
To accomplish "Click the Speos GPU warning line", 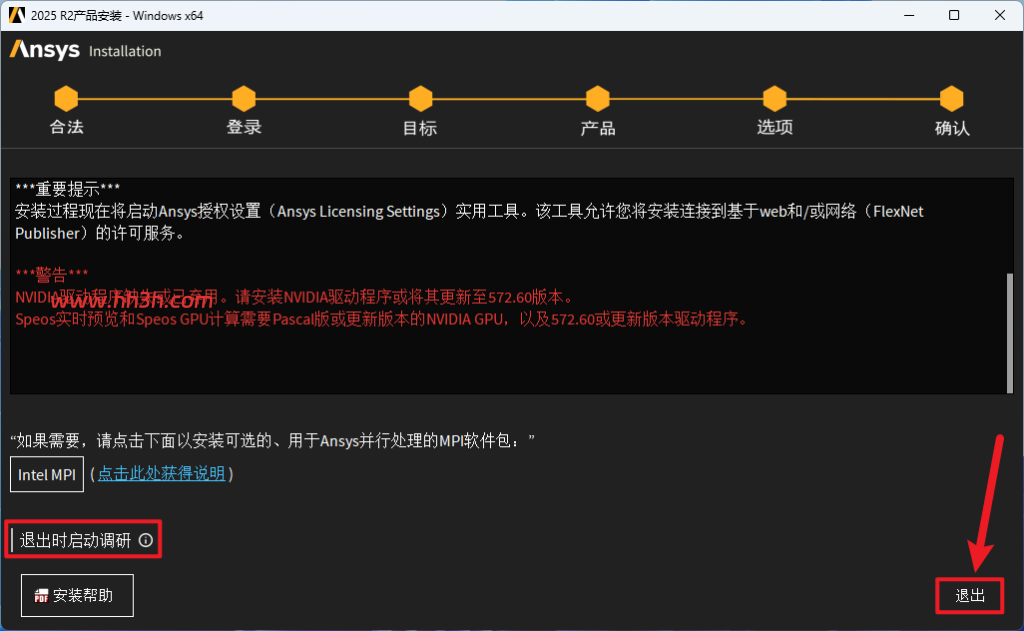I will tap(382, 319).
